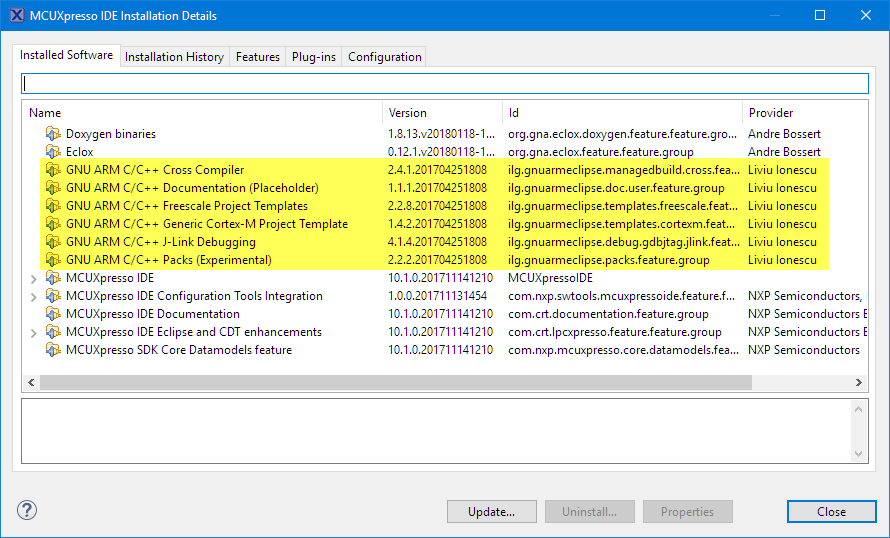Select the Doxygen binaries row
This screenshot has width=890, height=538.
(445, 134)
